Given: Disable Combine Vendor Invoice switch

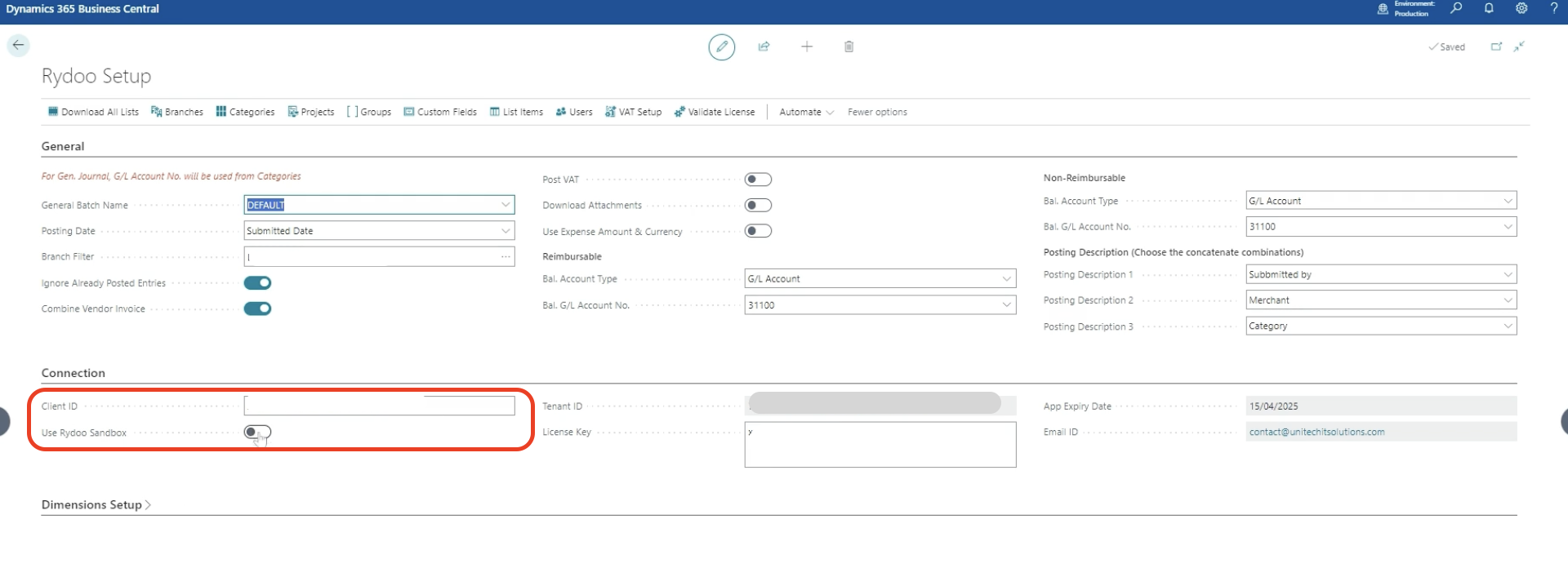Looking at the screenshot, I should [257, 309].
